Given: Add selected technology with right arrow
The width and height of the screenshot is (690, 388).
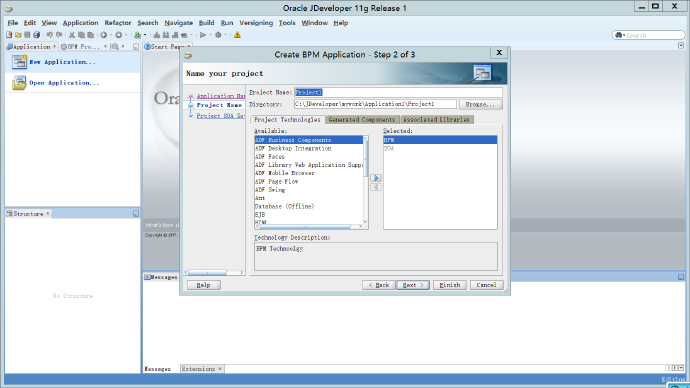Looking at the screenshot, I should coord(376,178).
